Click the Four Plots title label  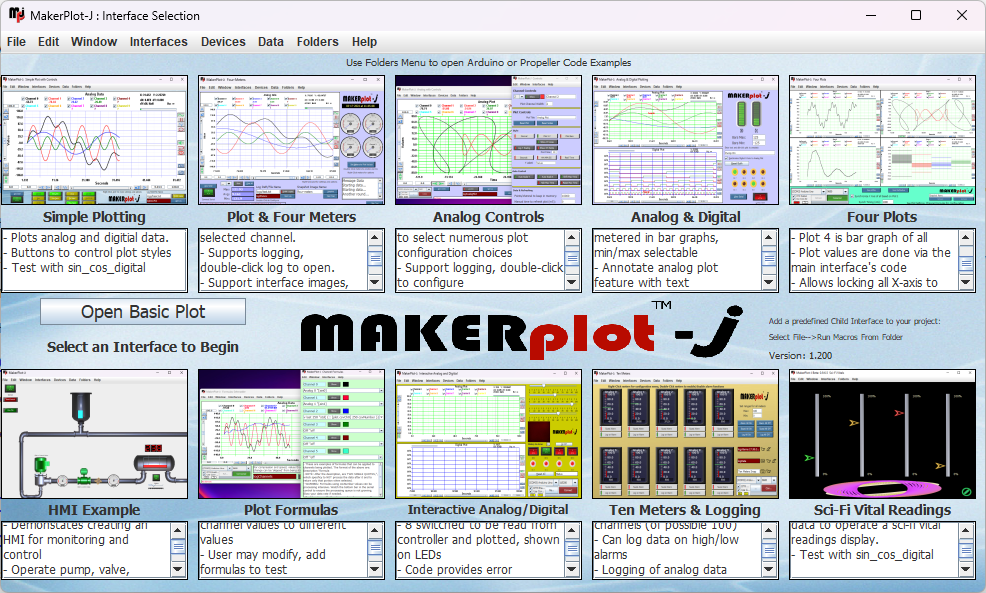882,217
